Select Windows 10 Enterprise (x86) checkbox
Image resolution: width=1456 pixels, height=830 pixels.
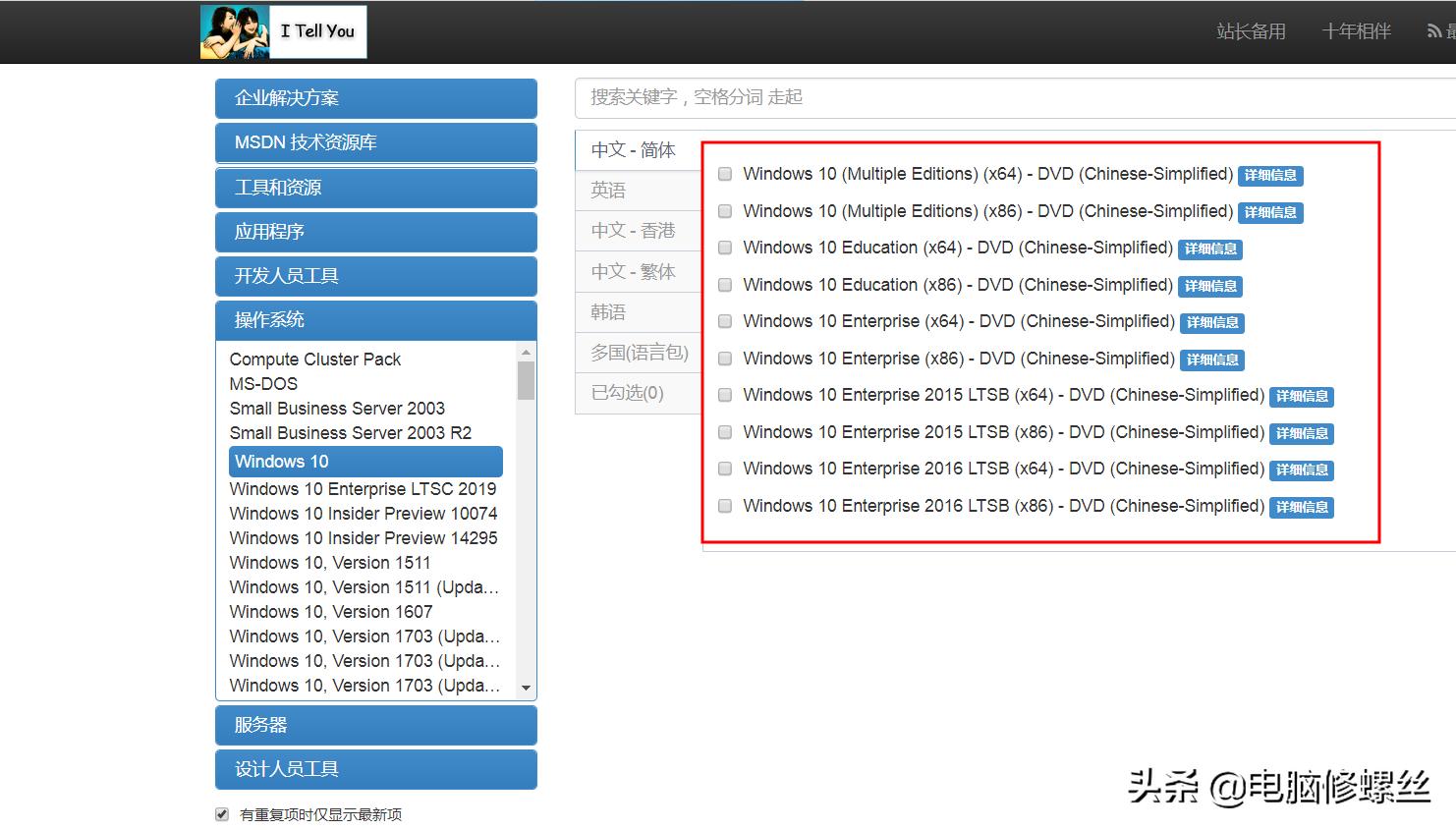pyautogui.click(x=725, y=359)
